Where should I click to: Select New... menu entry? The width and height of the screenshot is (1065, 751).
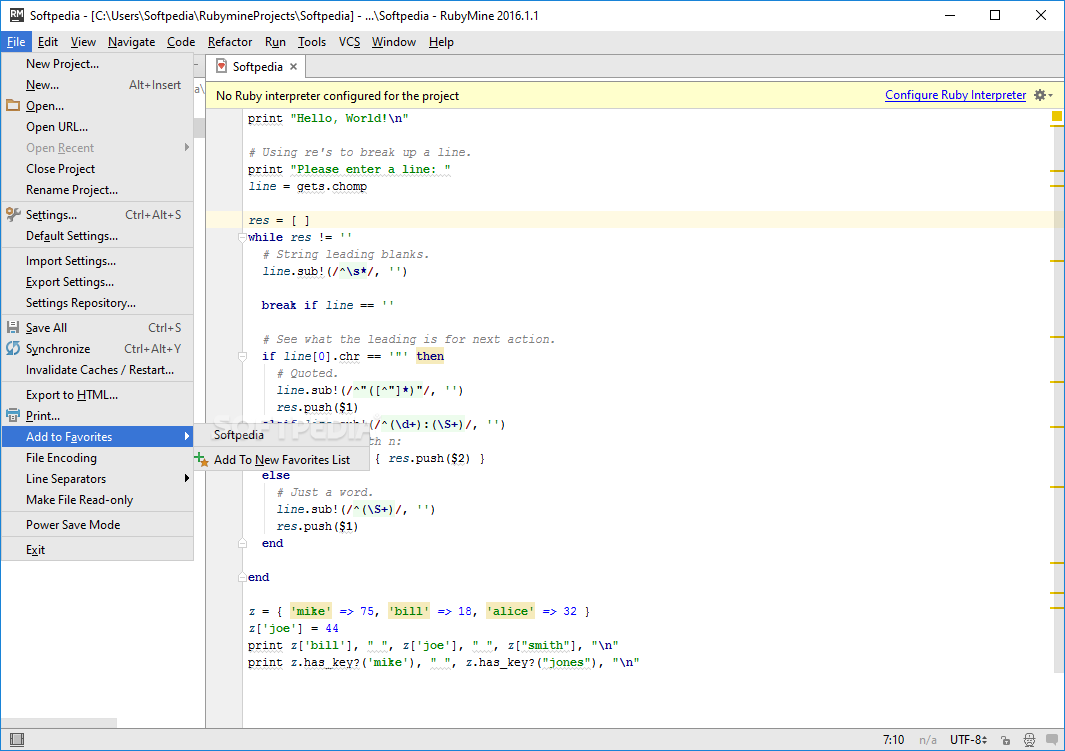pyautogui.click(x=97, y=85)
